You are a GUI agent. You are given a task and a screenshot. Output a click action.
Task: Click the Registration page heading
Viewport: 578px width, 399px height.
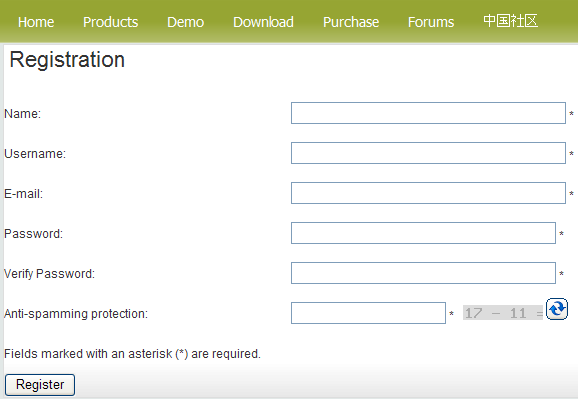(x=67, y=59)
